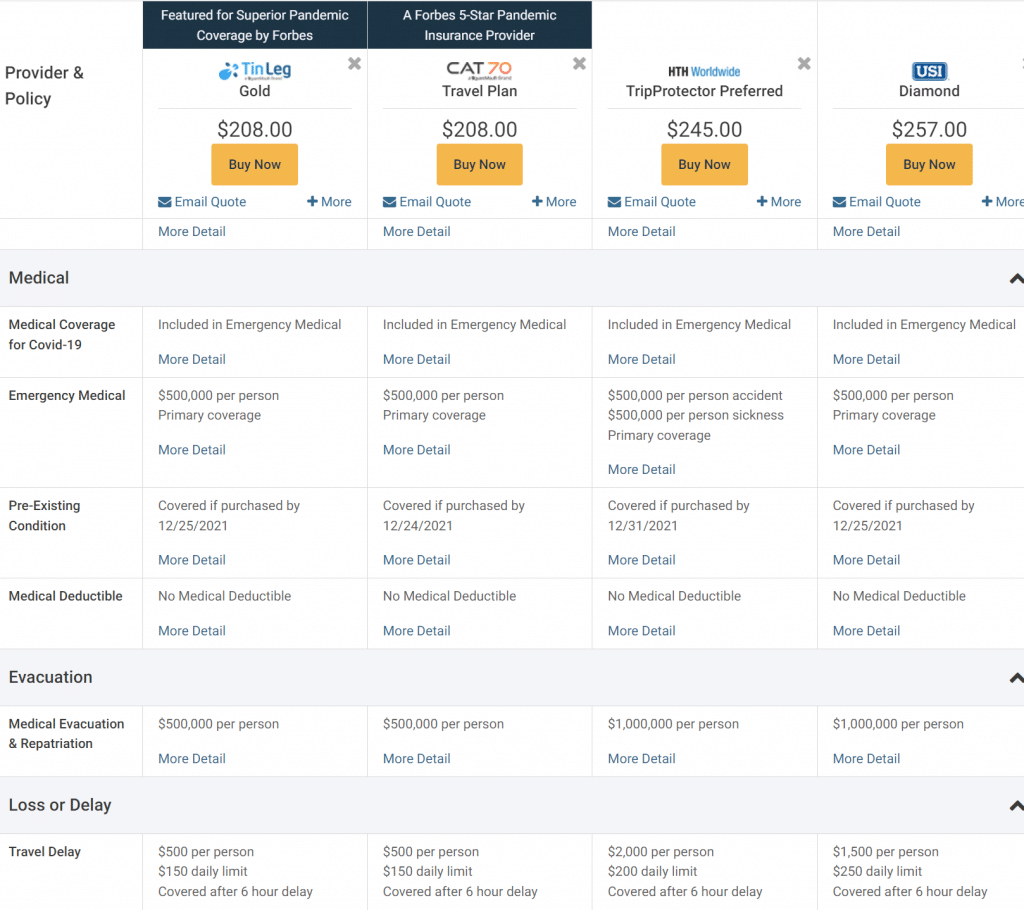This screenshot has width=1024, height=910.
Task: Click the HTH Worldwide logo
Action: (704, 71)
